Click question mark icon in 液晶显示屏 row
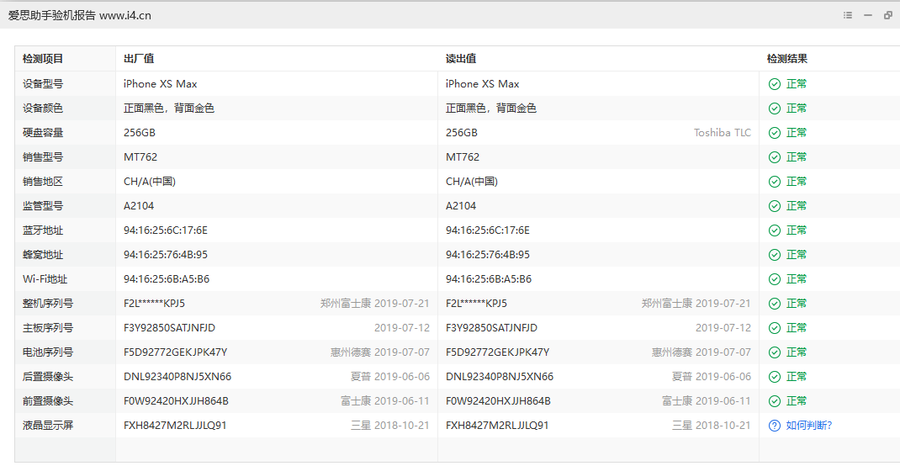 click(x=774, y=425)
